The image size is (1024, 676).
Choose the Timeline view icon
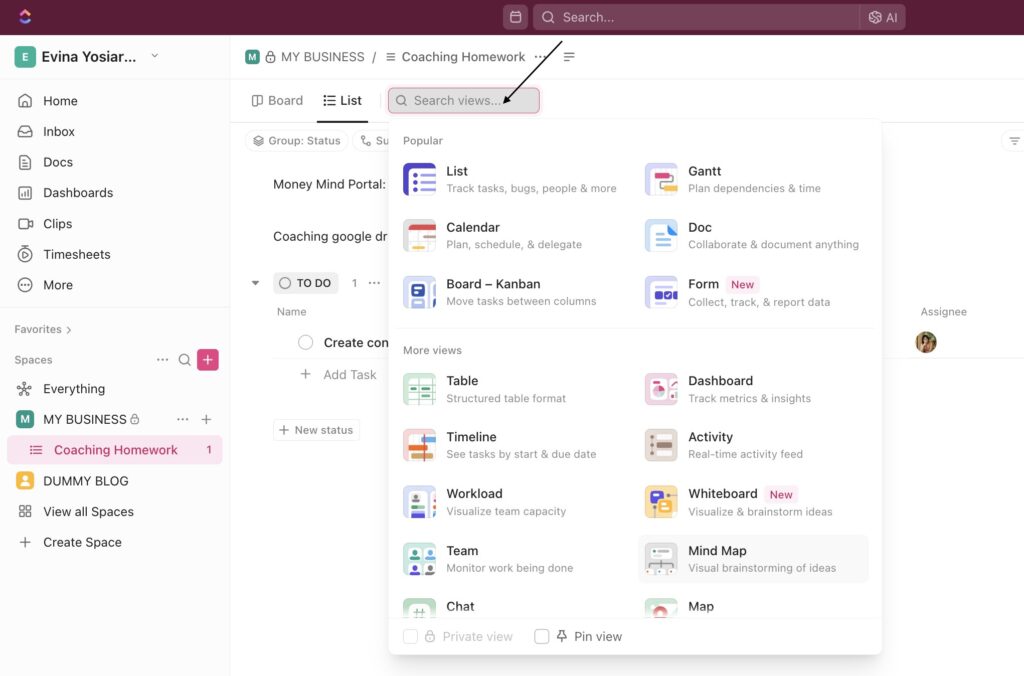pos(419,445)
